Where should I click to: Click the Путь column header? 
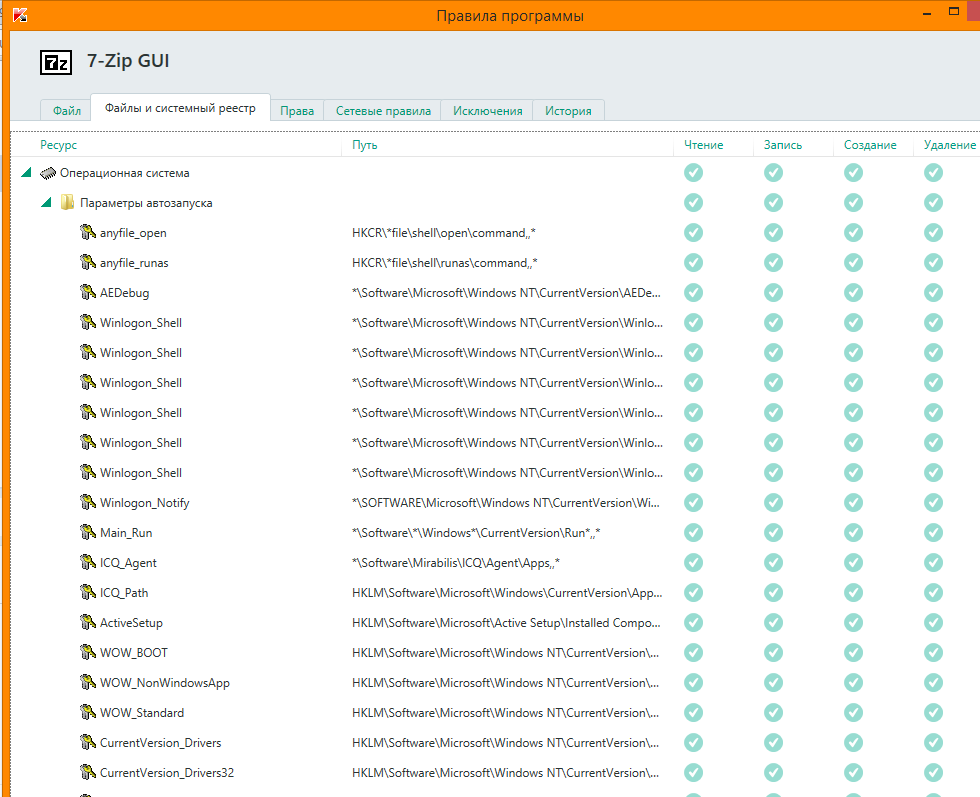364,145
